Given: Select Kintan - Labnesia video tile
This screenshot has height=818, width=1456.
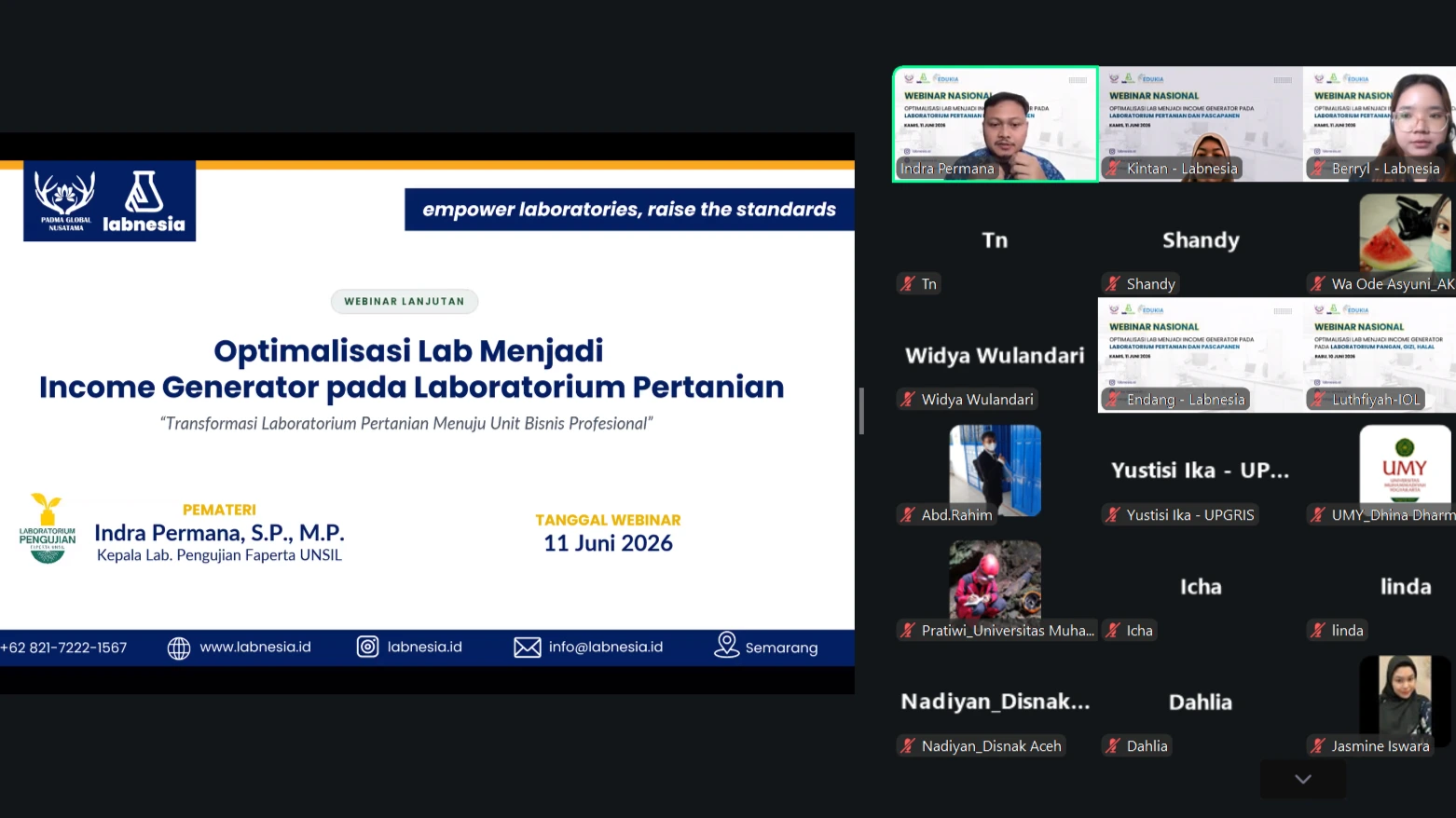Looking at the screenshot, I should [1201, 124].
